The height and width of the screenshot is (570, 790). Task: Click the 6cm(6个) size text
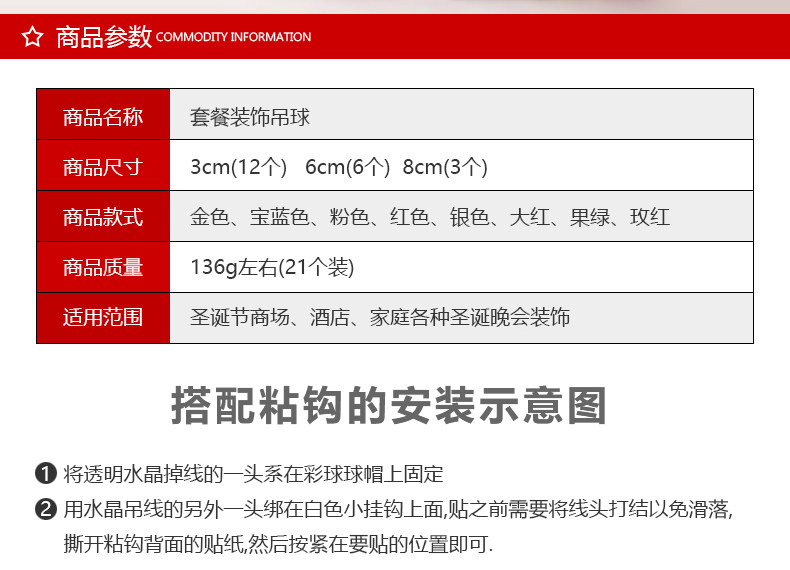click(x=347, y=167)
